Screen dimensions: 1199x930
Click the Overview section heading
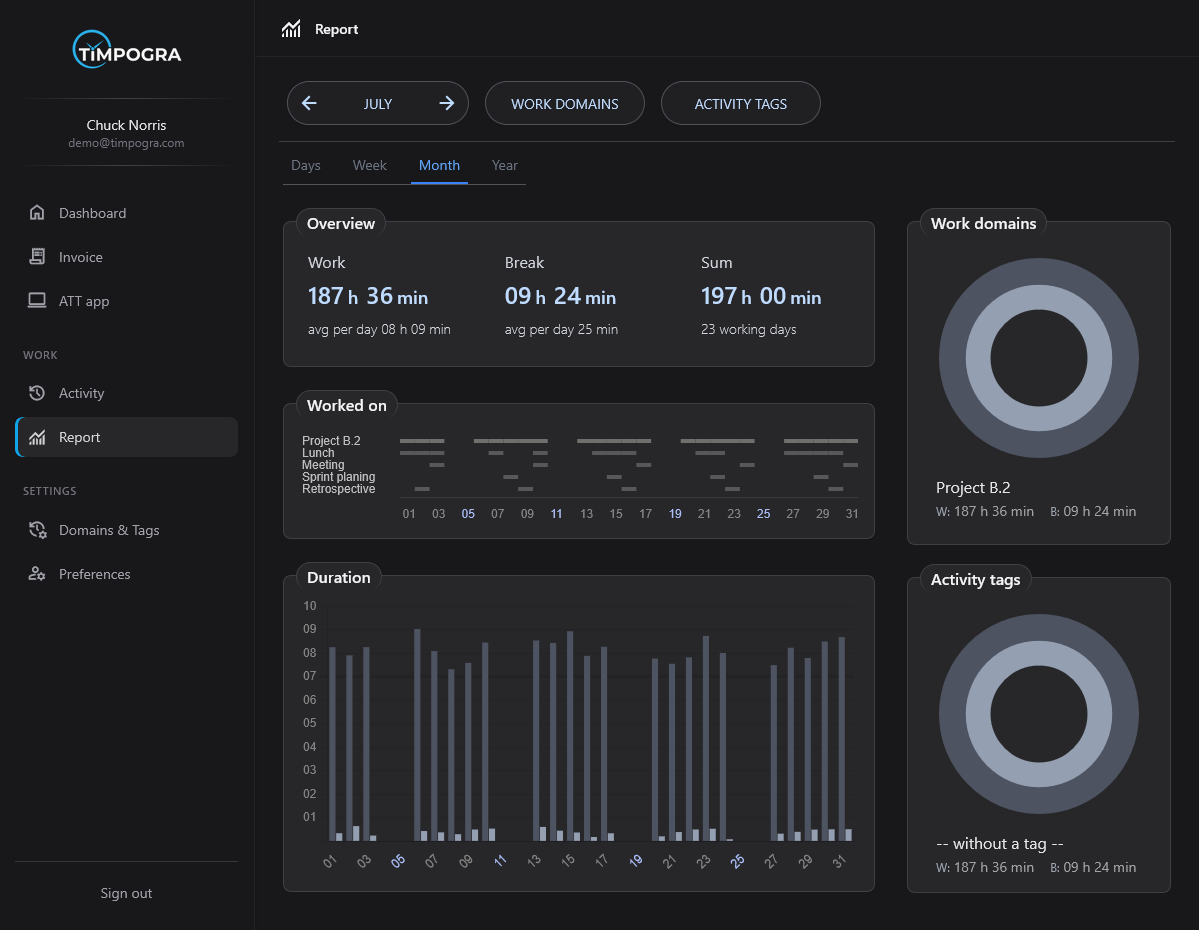tap(340, 223)
